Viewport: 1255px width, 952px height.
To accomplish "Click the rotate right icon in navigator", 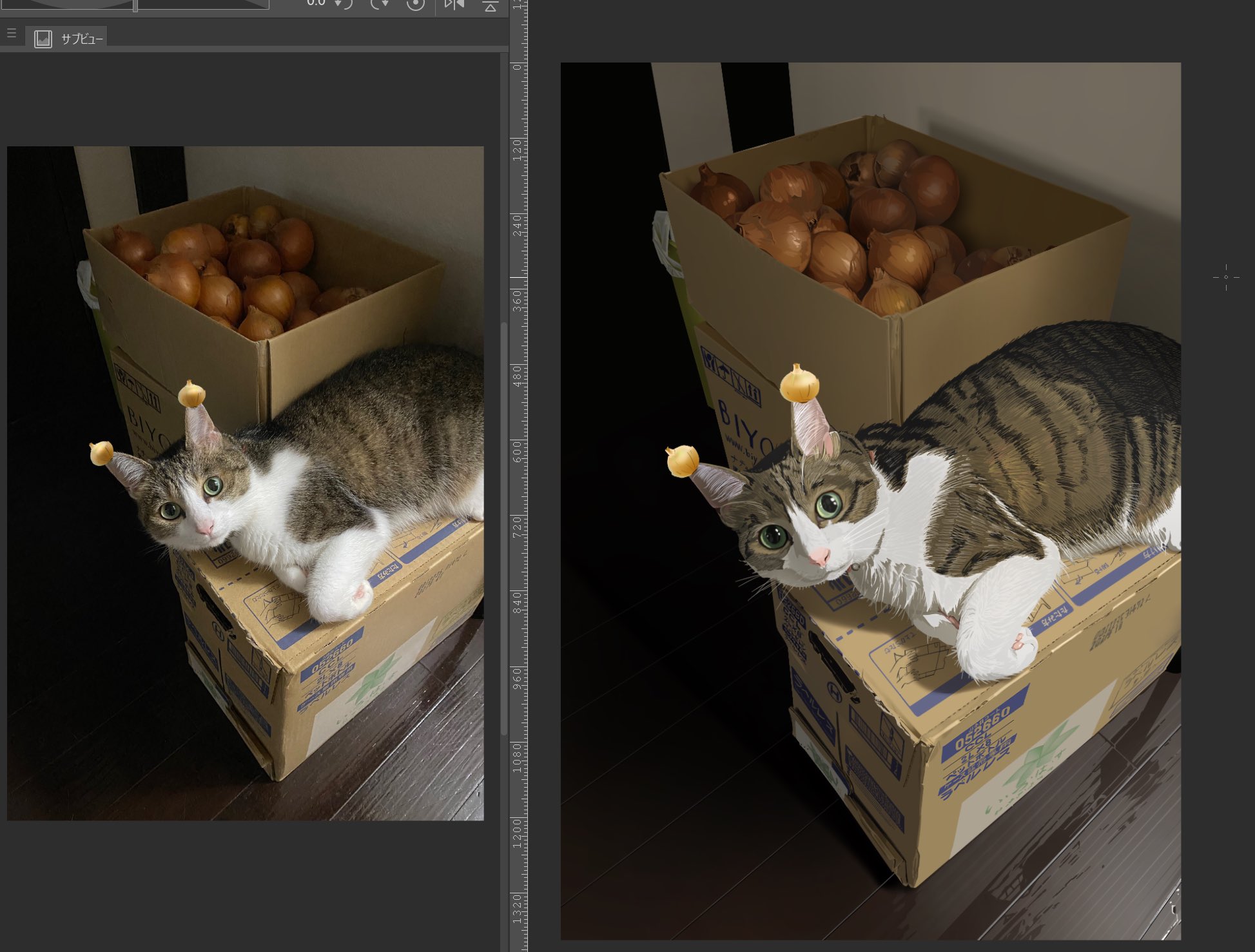I will [380, 5].
